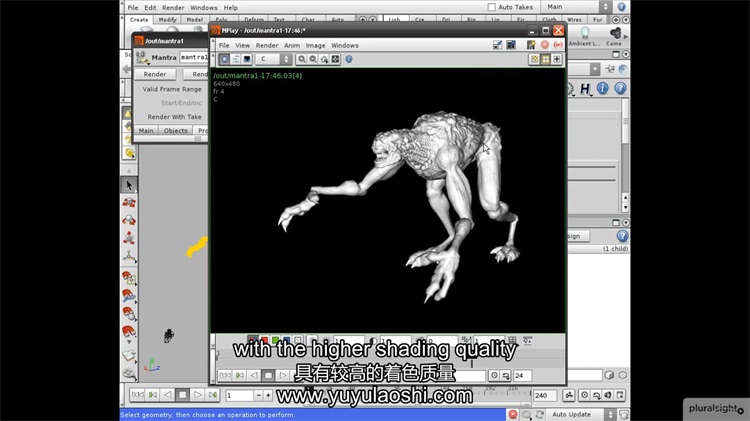
Task: Open Objects tab in mantra1 window
Action: click(176, 131)
